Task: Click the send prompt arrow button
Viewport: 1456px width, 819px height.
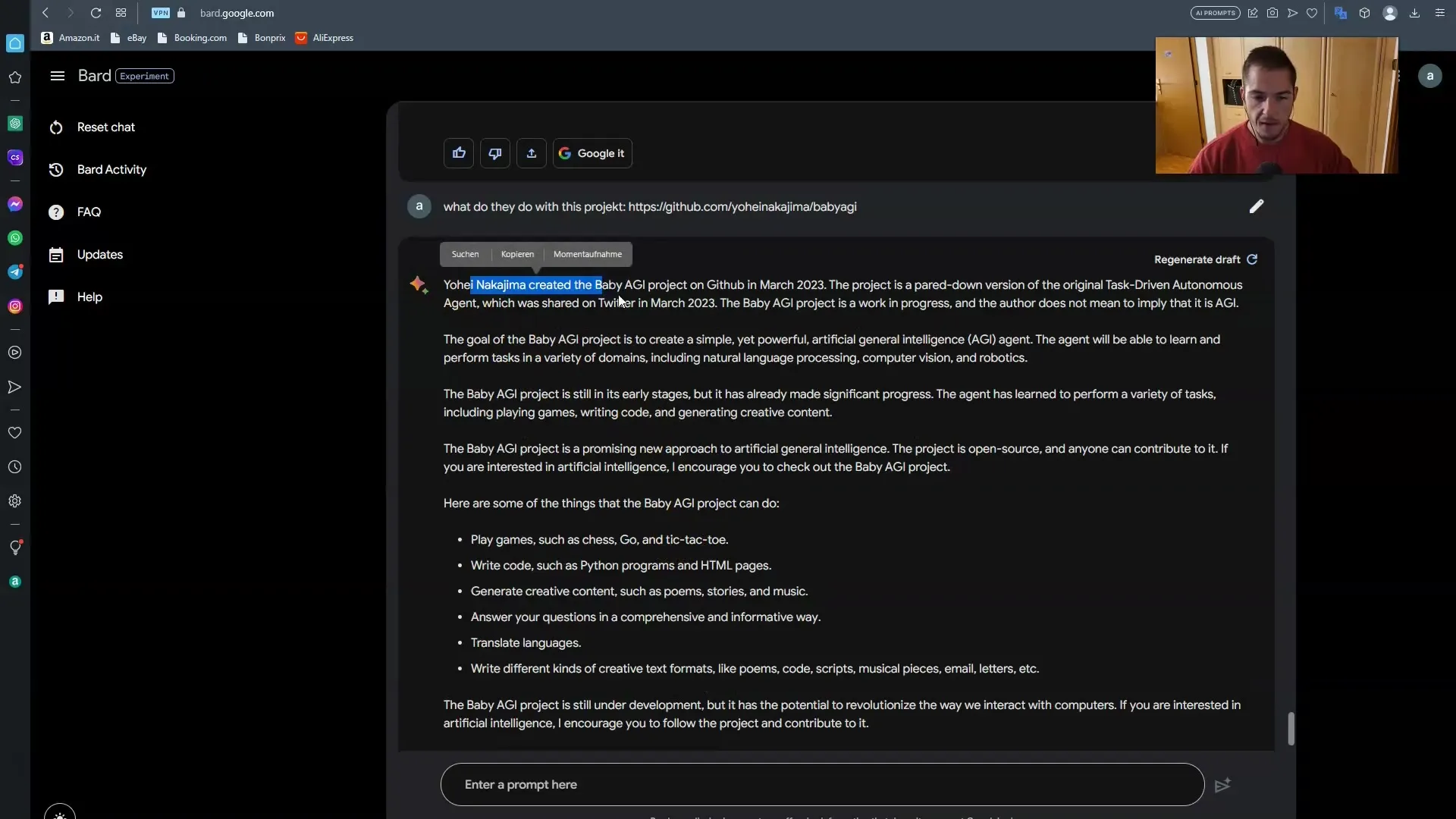Action: tap(1223, 784)
